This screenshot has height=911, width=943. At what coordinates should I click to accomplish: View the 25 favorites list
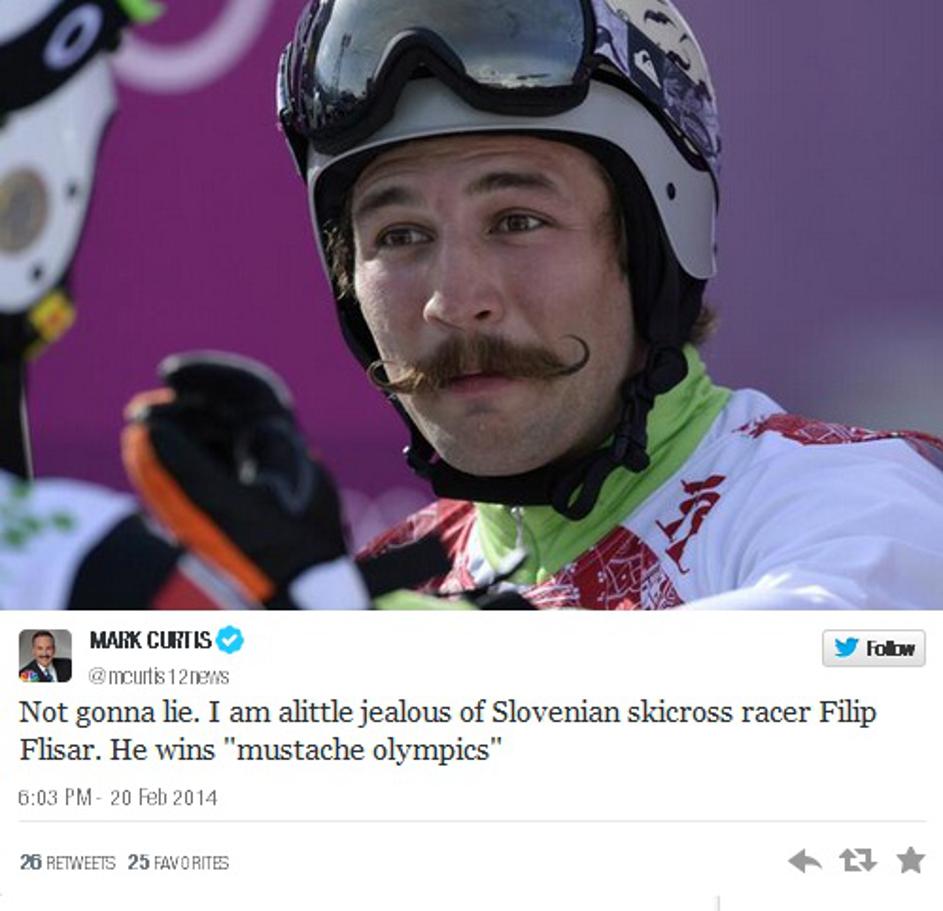click(178, 862)
